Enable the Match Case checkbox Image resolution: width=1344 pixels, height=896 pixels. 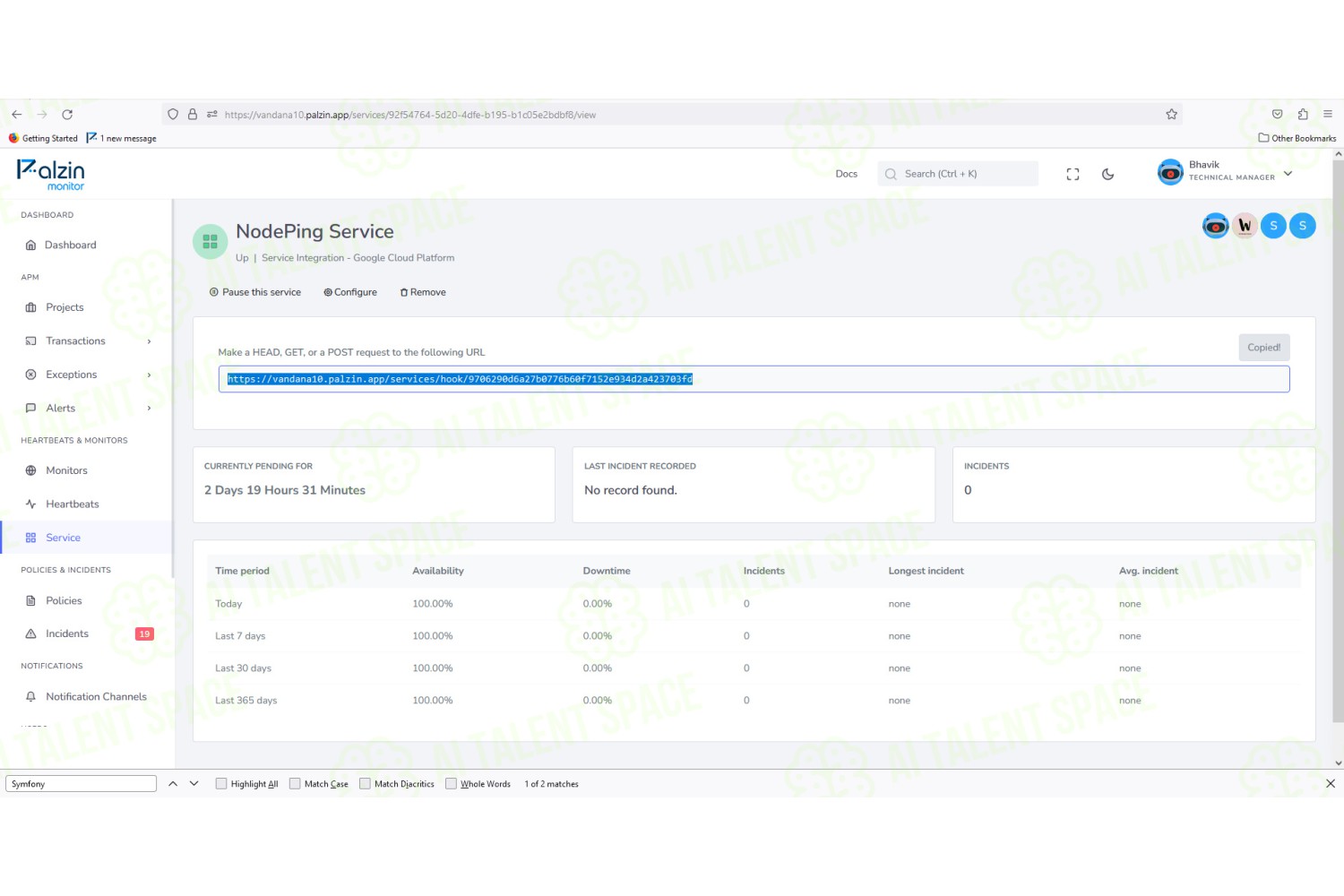(x=295, y=784)
